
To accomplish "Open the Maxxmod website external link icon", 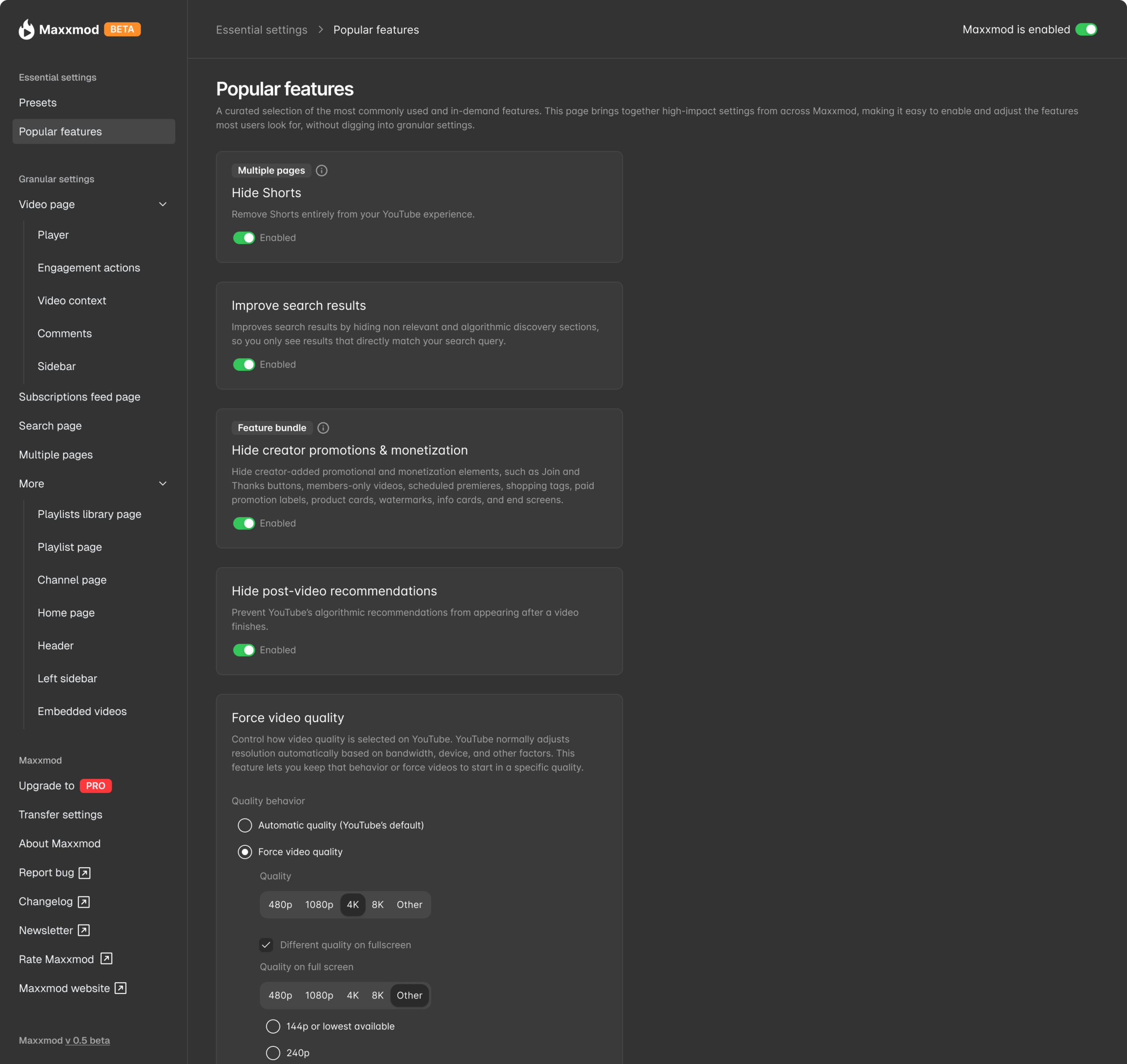I will pyautogui.click(x=120, y=988).
